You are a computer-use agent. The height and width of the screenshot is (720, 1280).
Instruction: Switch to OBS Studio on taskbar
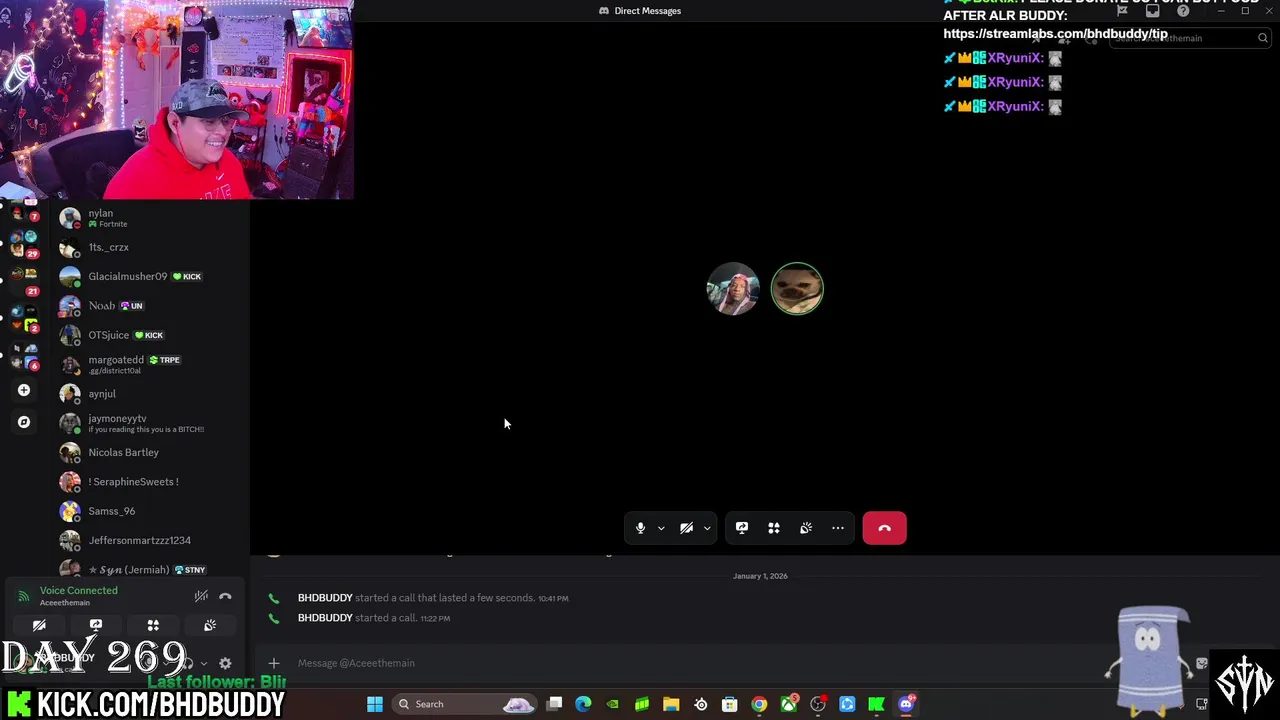[818, 704]
